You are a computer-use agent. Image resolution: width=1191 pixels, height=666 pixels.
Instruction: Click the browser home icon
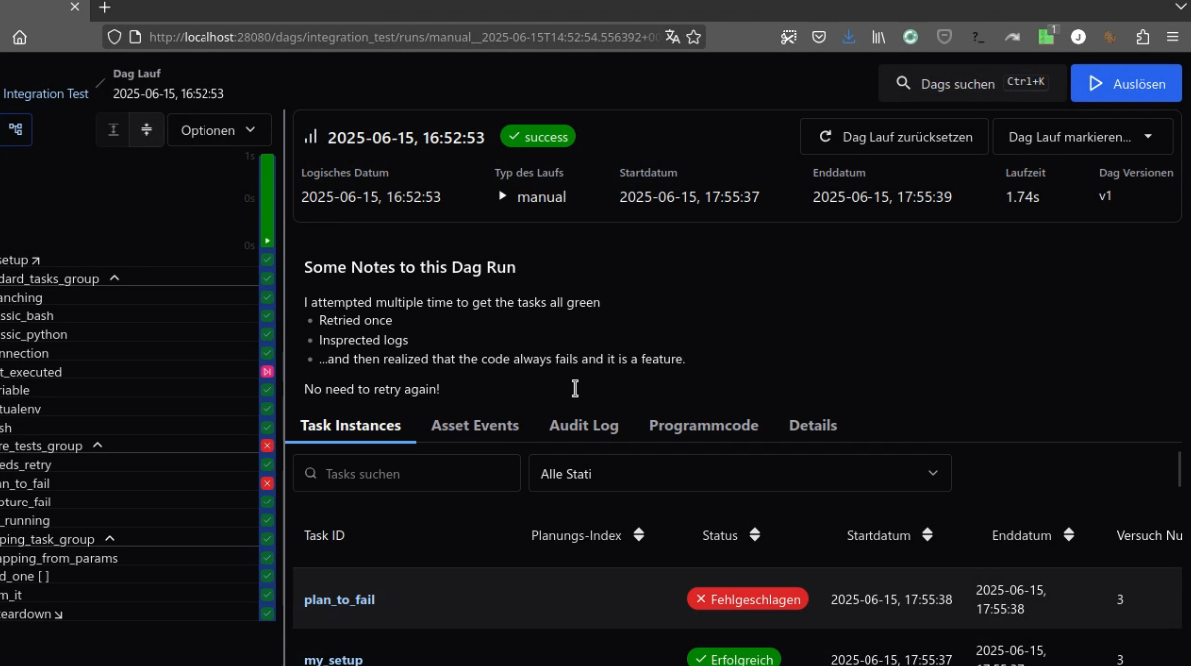20,37
